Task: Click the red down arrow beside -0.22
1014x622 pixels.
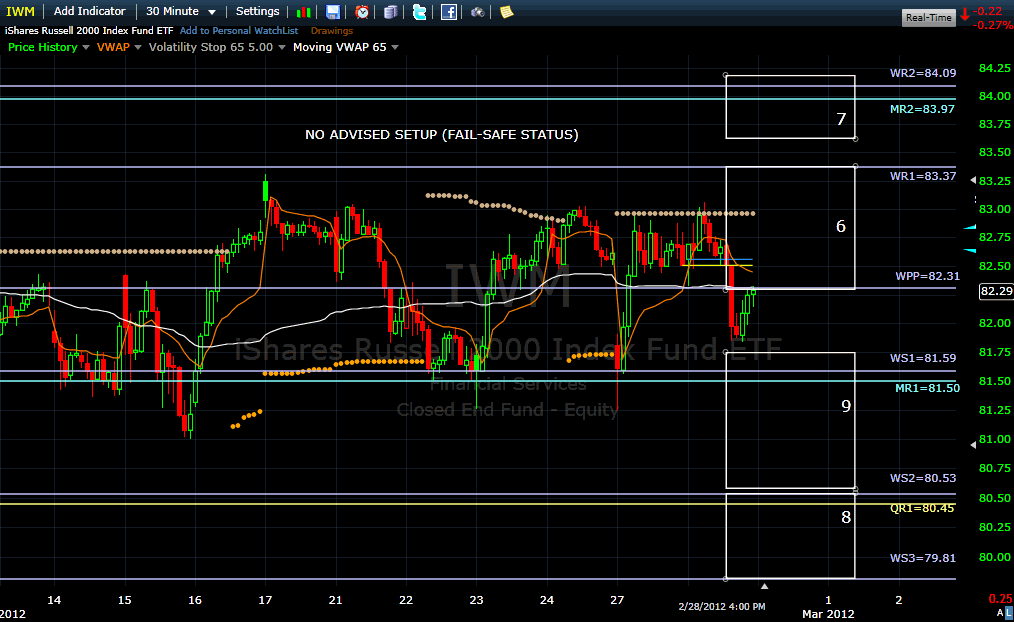Action: pyautogui.click(x=965, y=14)
